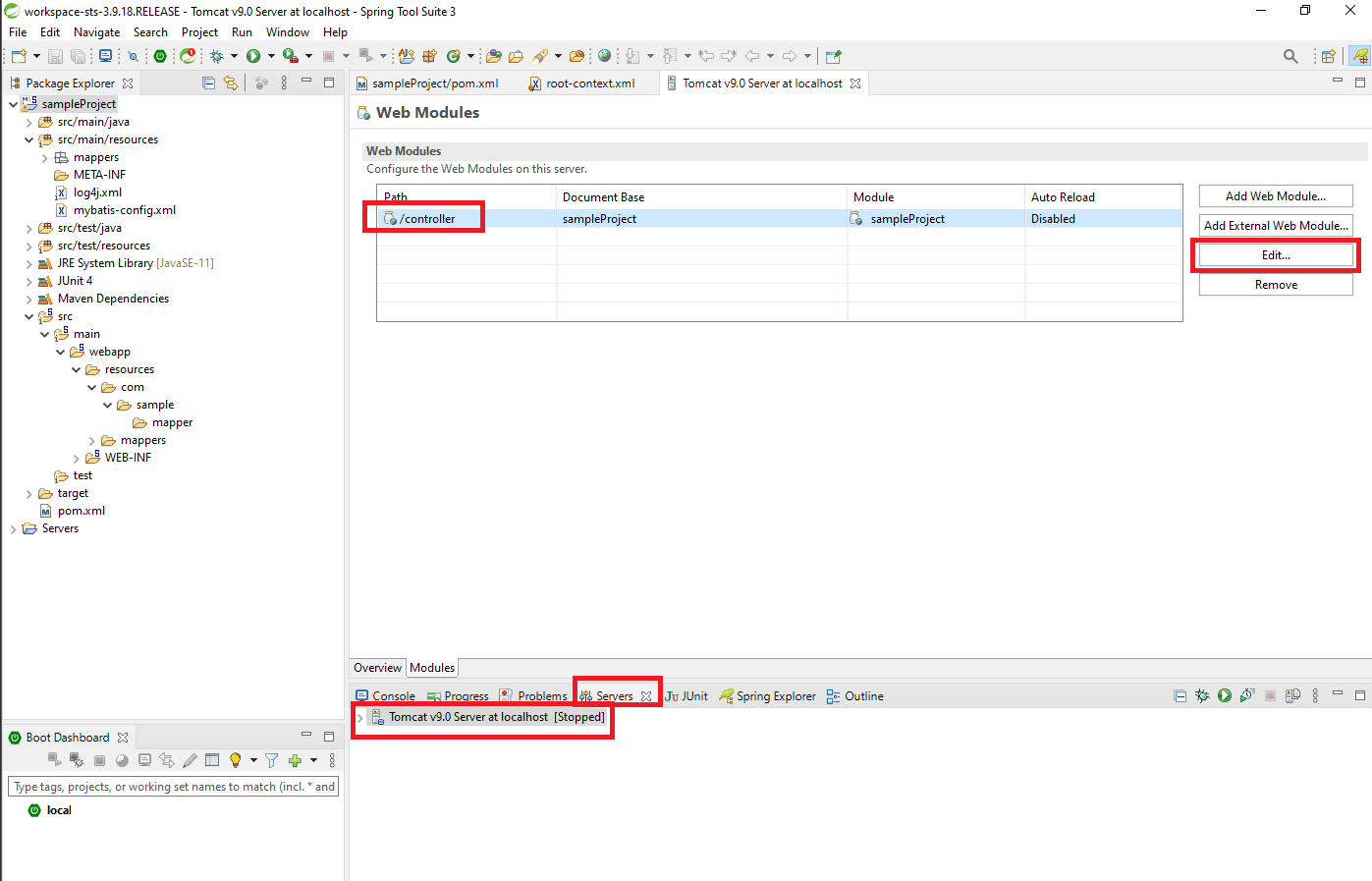This screenshot has width=1372, height=881.
Task: Select log4j.xml in Package Explorer
Action: click(97, 193)
